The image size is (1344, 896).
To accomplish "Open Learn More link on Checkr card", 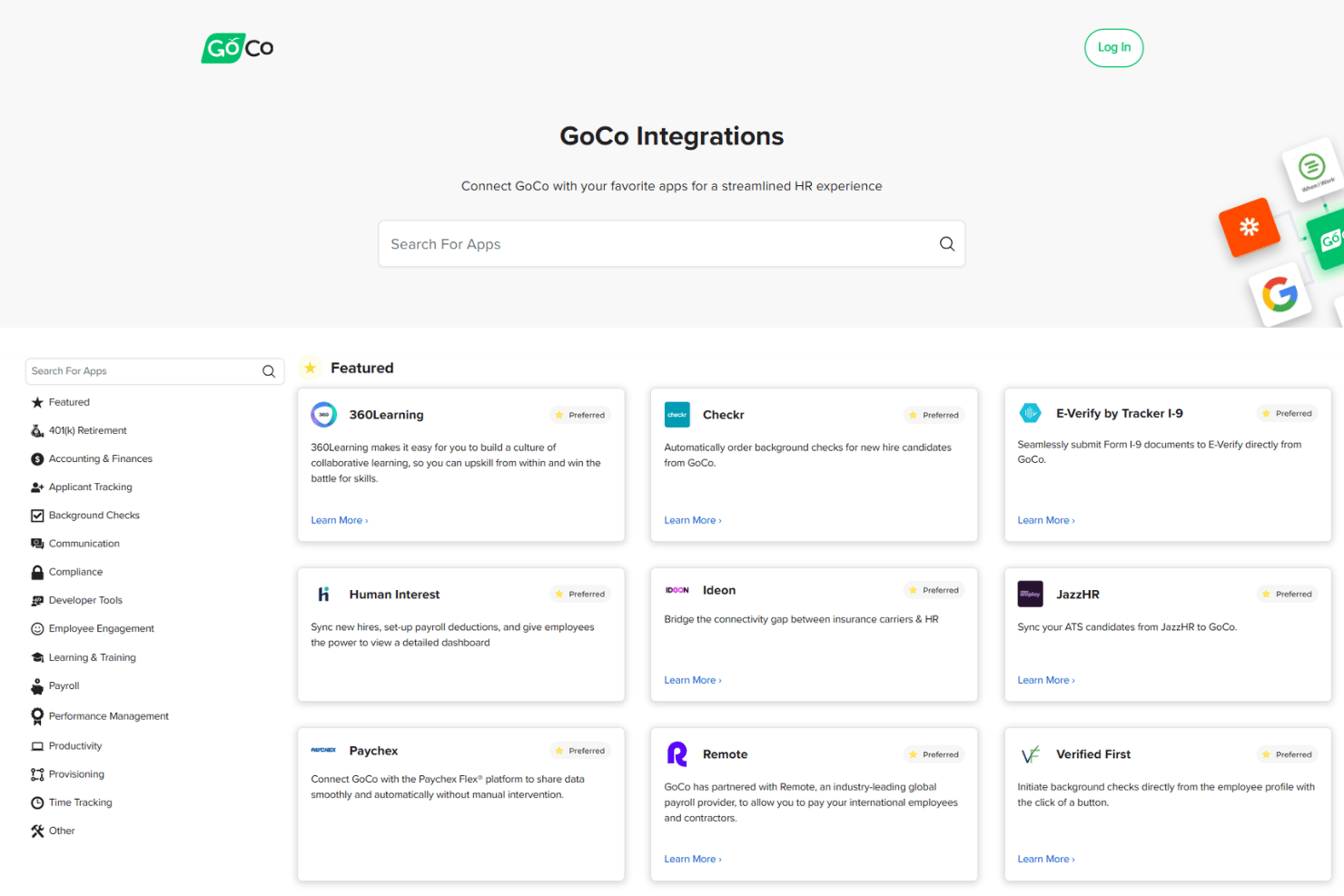I will point(693,520).
